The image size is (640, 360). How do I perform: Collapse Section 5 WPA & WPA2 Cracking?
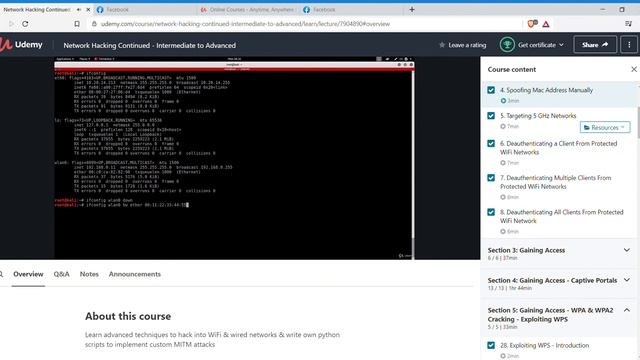point(559,318)
